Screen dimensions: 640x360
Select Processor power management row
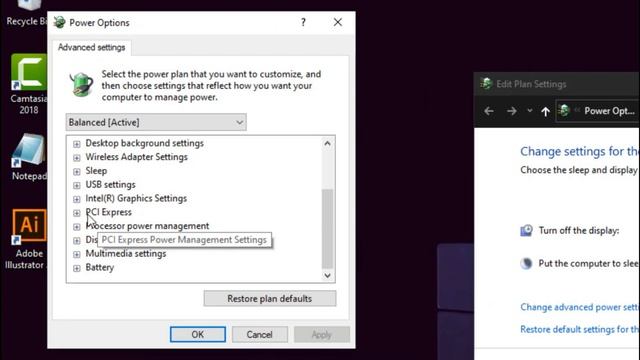(147, 226)
